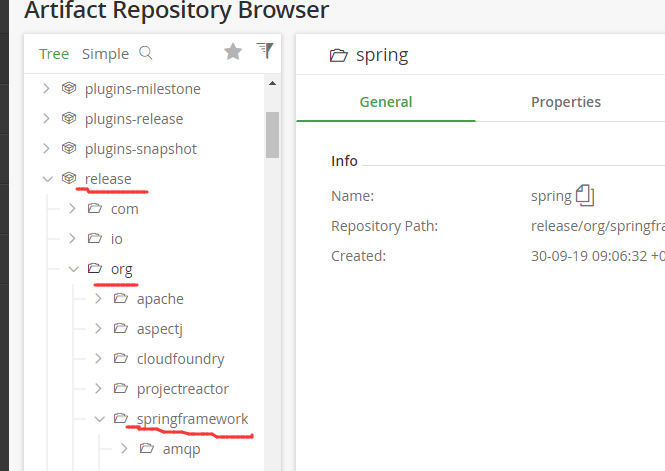Switch to the Properties tab
The width and height of the screenshot is (665, 471).
click(566, 102)
